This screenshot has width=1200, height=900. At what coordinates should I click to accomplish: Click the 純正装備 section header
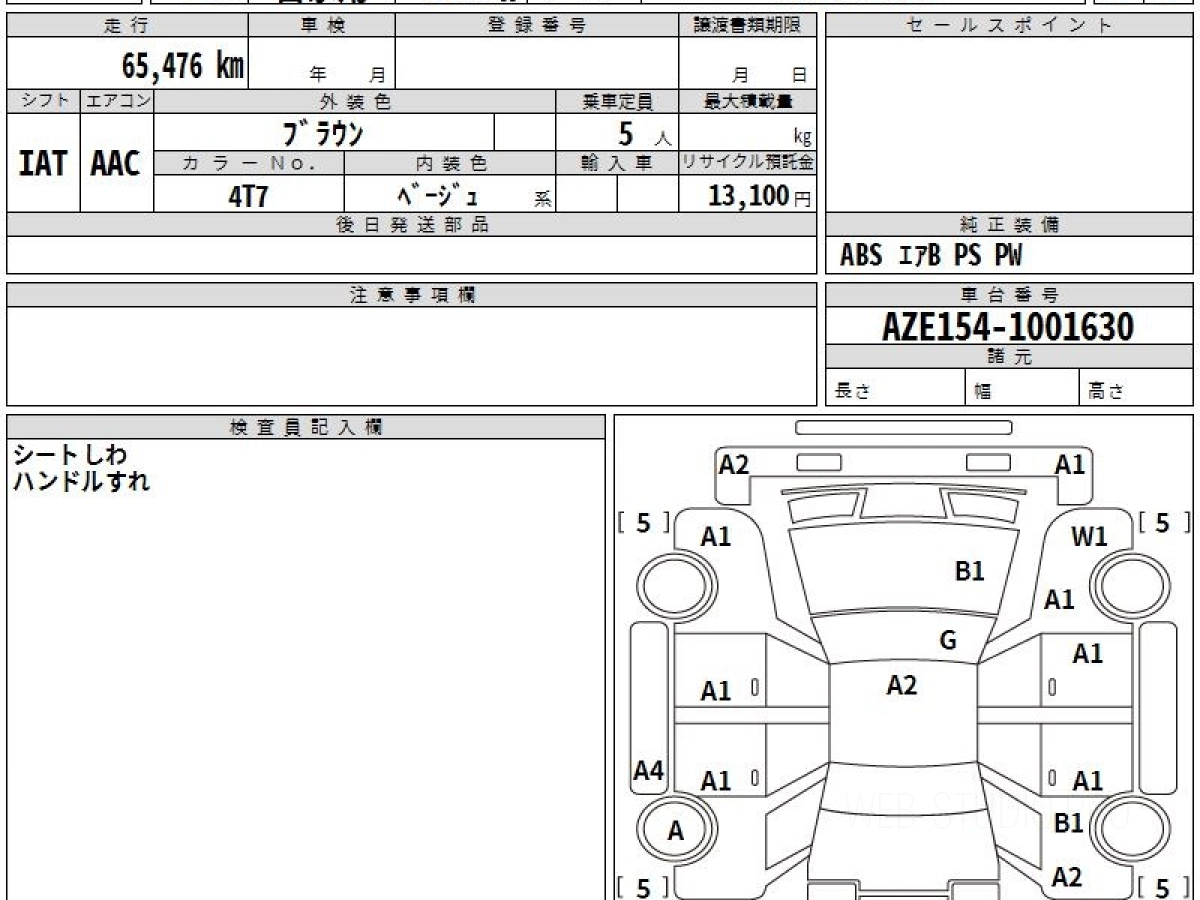[x=1010, y=225]
